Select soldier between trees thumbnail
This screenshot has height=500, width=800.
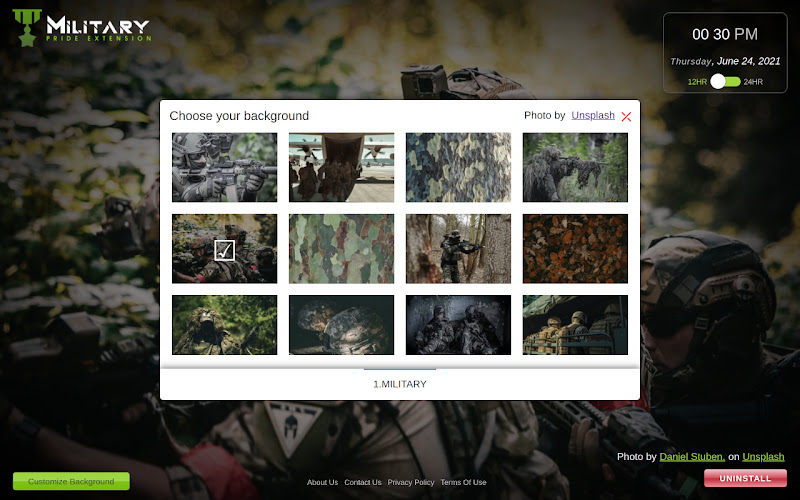[458, 248]
